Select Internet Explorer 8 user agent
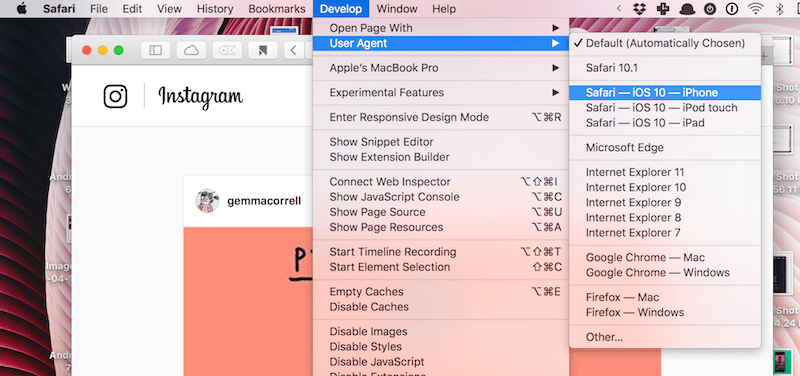The width and height of the screenshot is (800, 376). 665,218
